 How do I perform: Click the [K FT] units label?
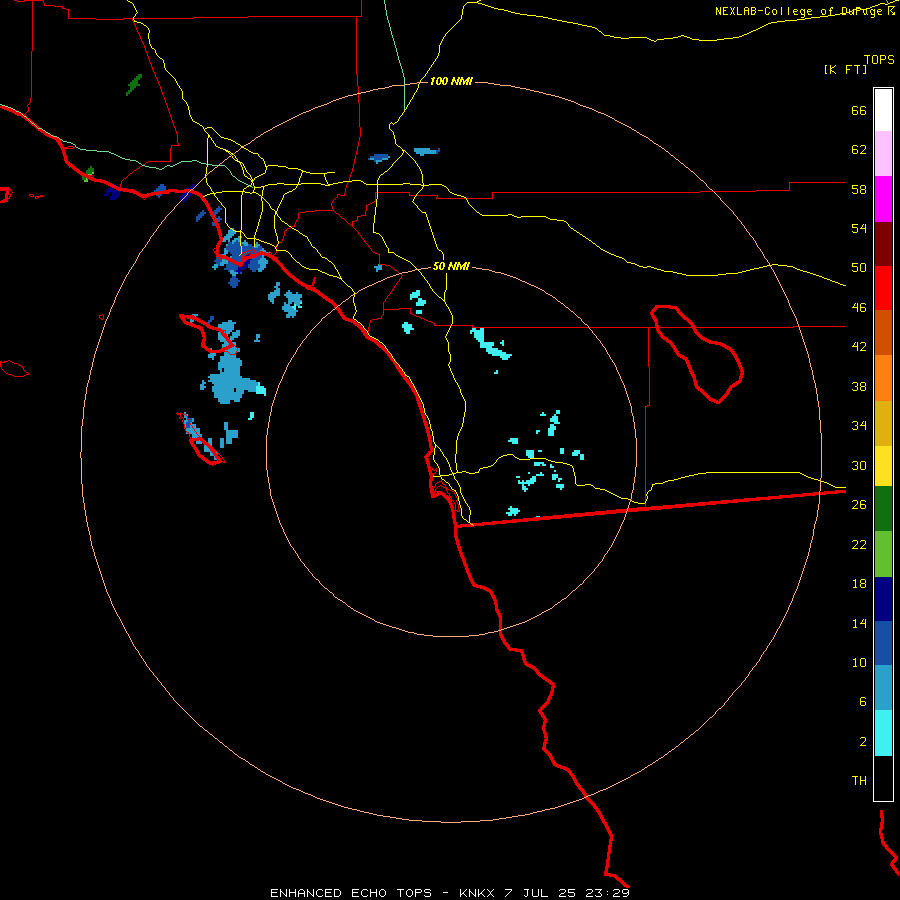click(x=845, y=69)
